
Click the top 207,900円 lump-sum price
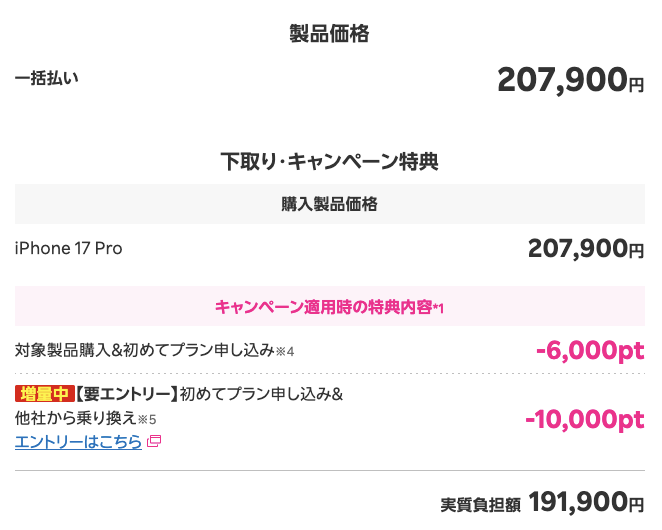pyautogui.click(x=571, y=80)
